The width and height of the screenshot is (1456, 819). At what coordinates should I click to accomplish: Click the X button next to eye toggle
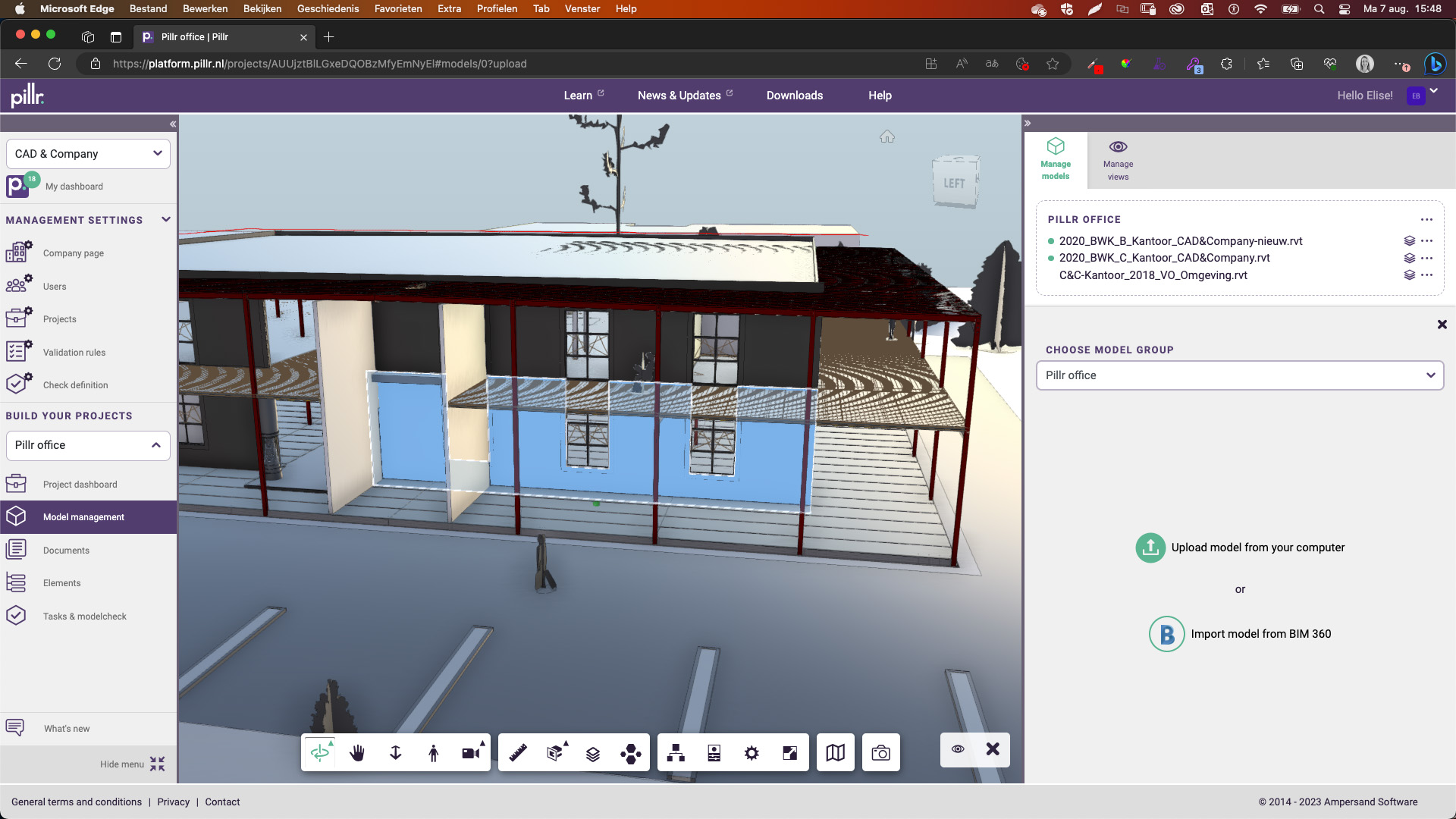coord(993,749)
